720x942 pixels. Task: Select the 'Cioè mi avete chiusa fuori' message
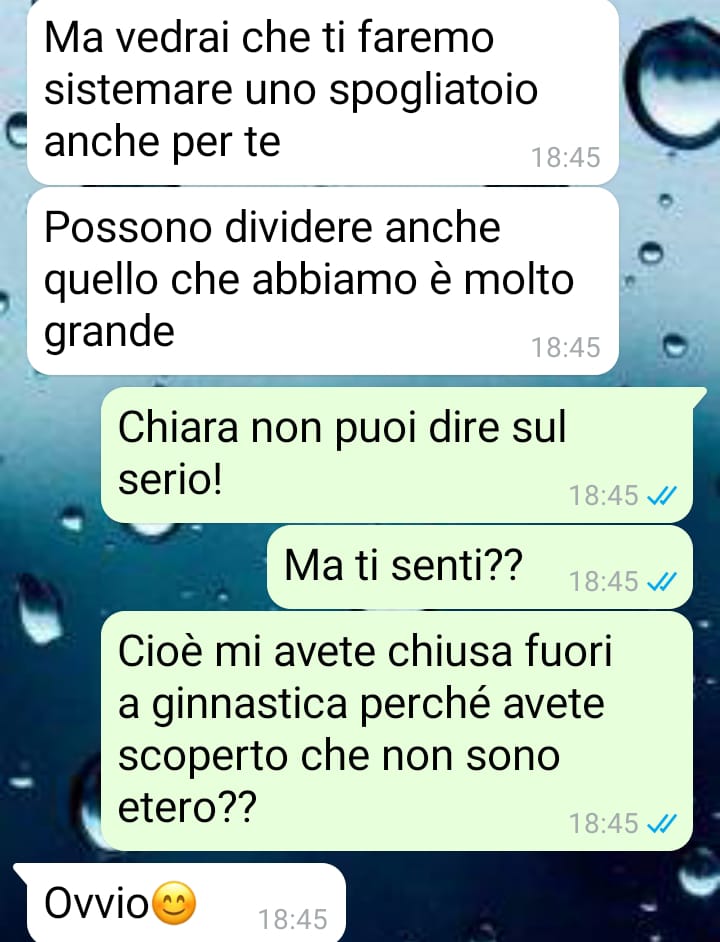point(397,731)
